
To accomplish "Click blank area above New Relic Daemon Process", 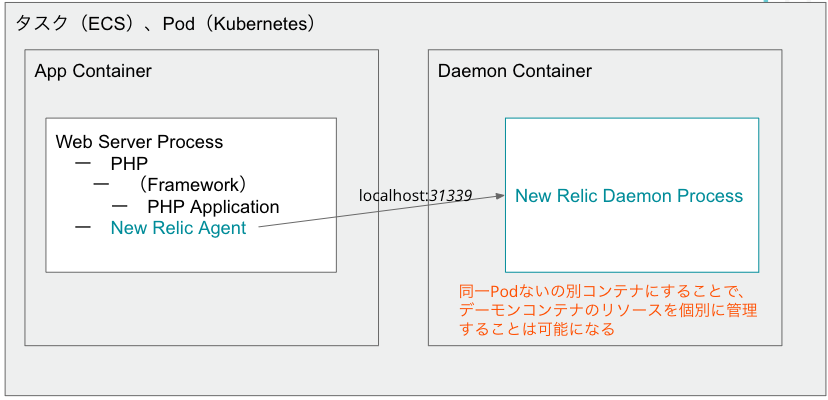I will tap(630, 150).
